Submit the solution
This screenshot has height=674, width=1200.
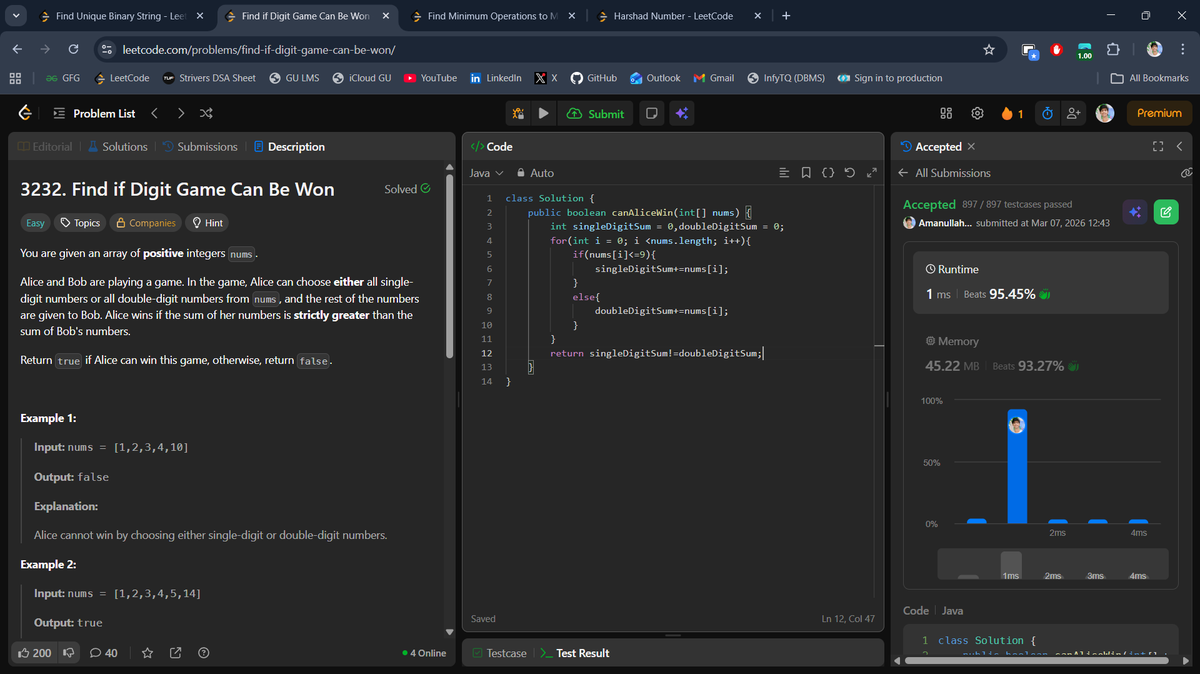click(596, 113)
